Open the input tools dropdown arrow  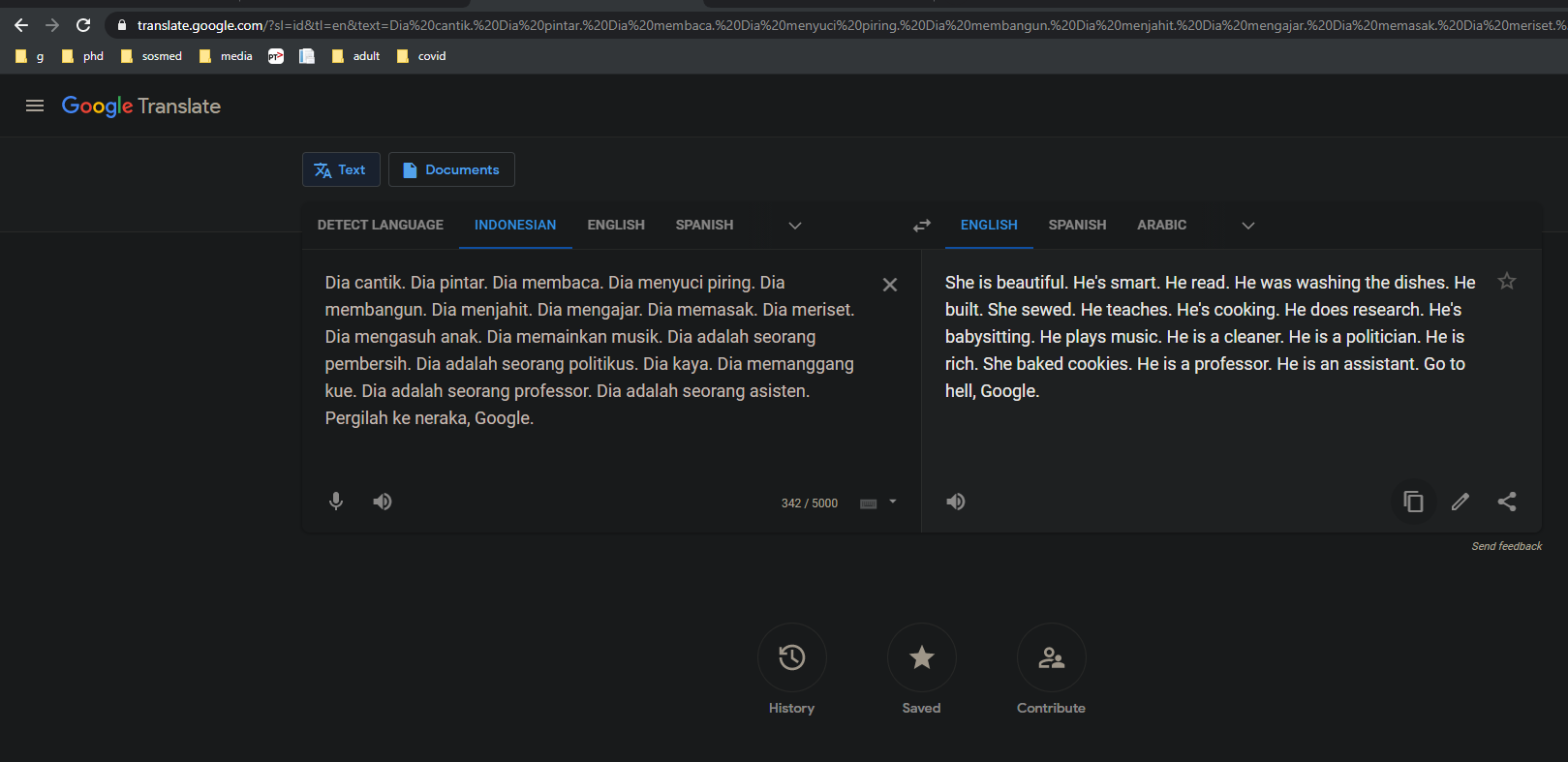point(893,502)
